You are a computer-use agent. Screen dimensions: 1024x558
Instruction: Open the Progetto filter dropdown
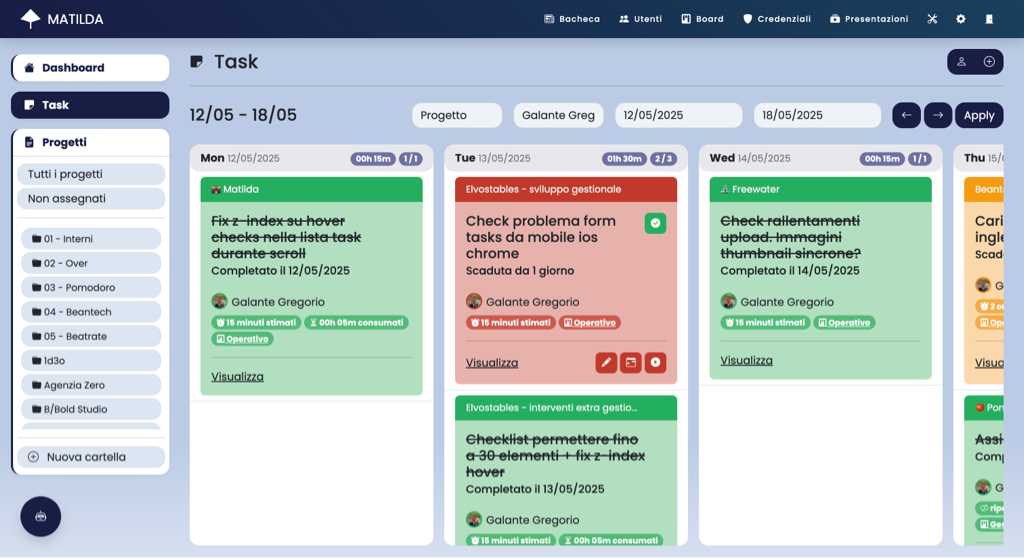point(457,115)
